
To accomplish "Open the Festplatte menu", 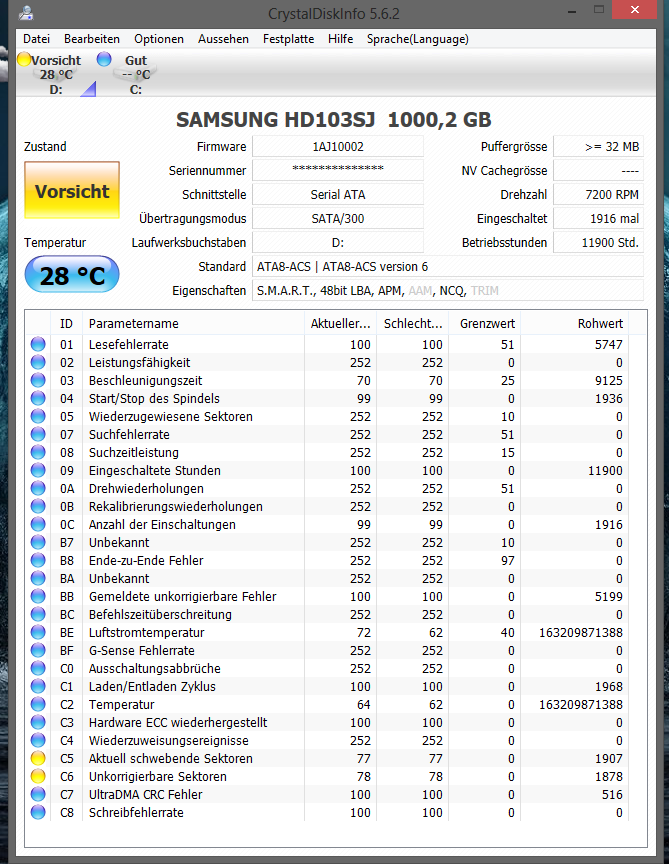I will pos(288,39).
